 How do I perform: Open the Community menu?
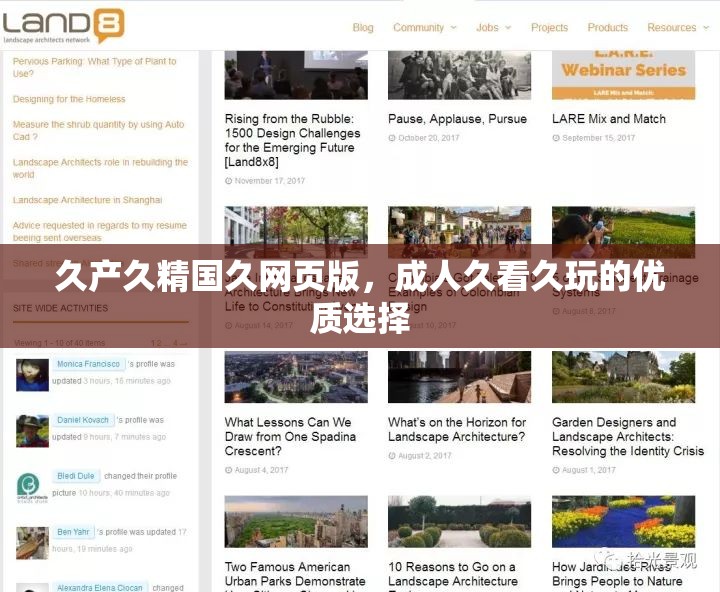418,28
